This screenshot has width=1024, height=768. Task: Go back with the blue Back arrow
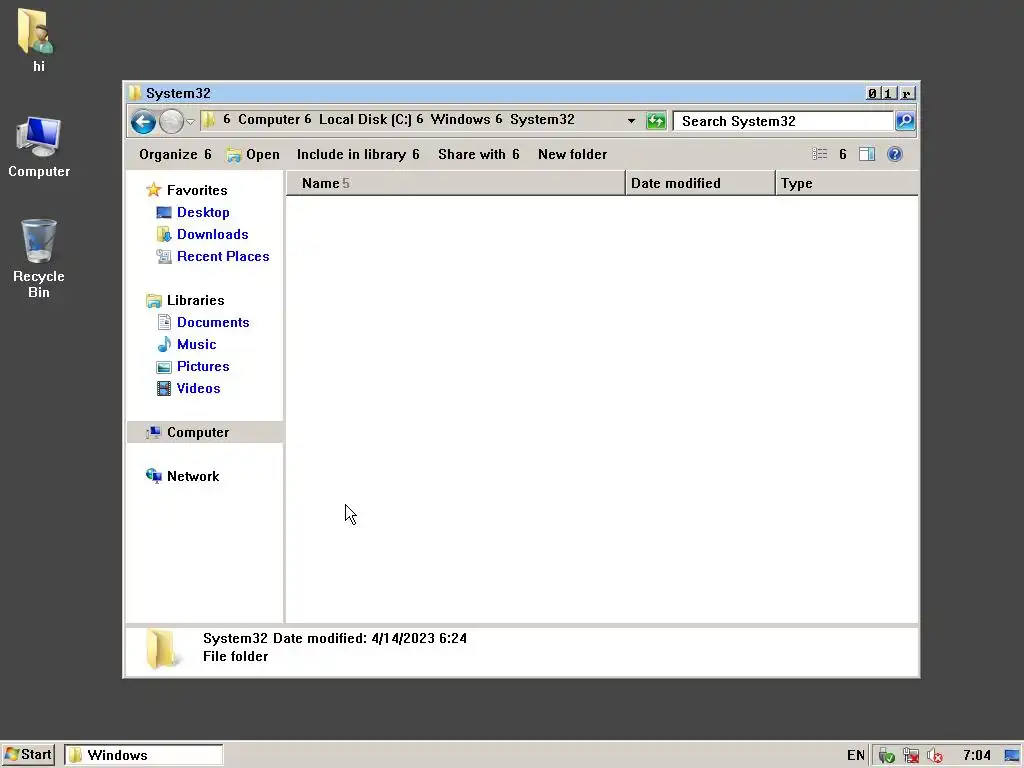(143, 121)
